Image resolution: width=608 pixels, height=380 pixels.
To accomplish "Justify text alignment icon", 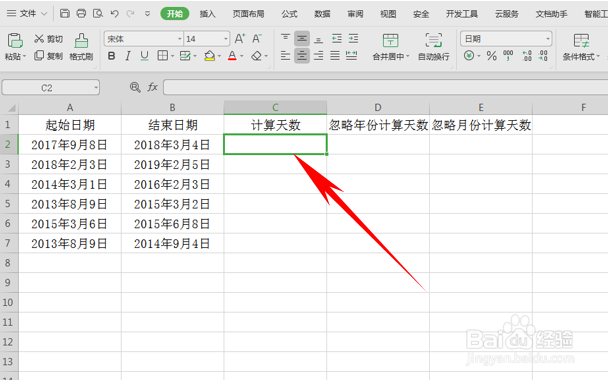I will [x=335, y=56].
